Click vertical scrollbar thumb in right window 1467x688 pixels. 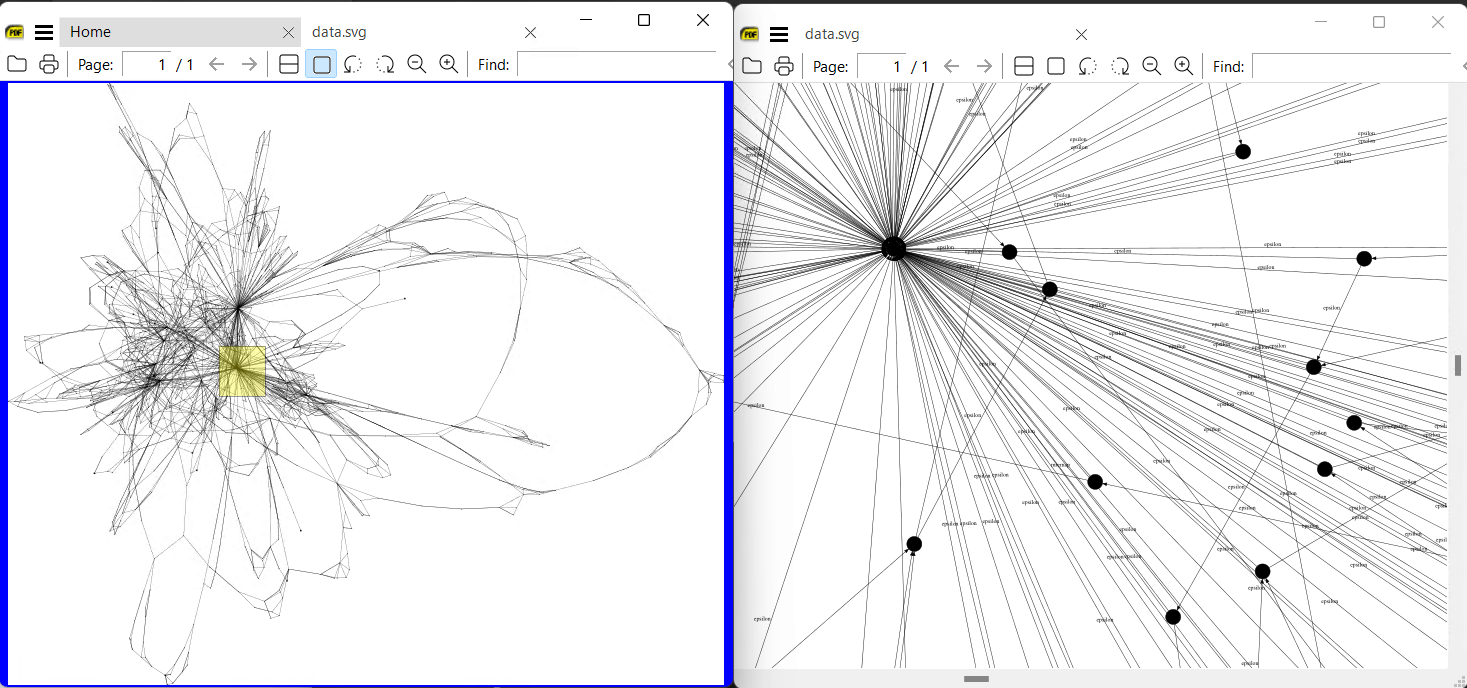point(1458,365)
